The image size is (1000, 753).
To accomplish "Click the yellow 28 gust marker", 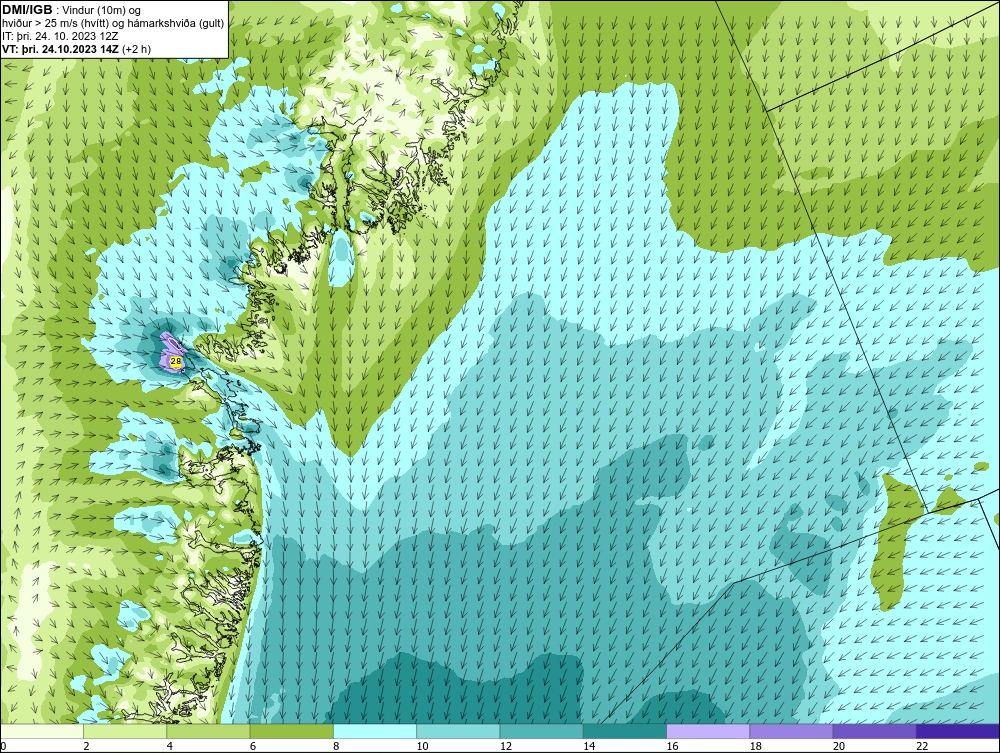I will tap(176, 362).
